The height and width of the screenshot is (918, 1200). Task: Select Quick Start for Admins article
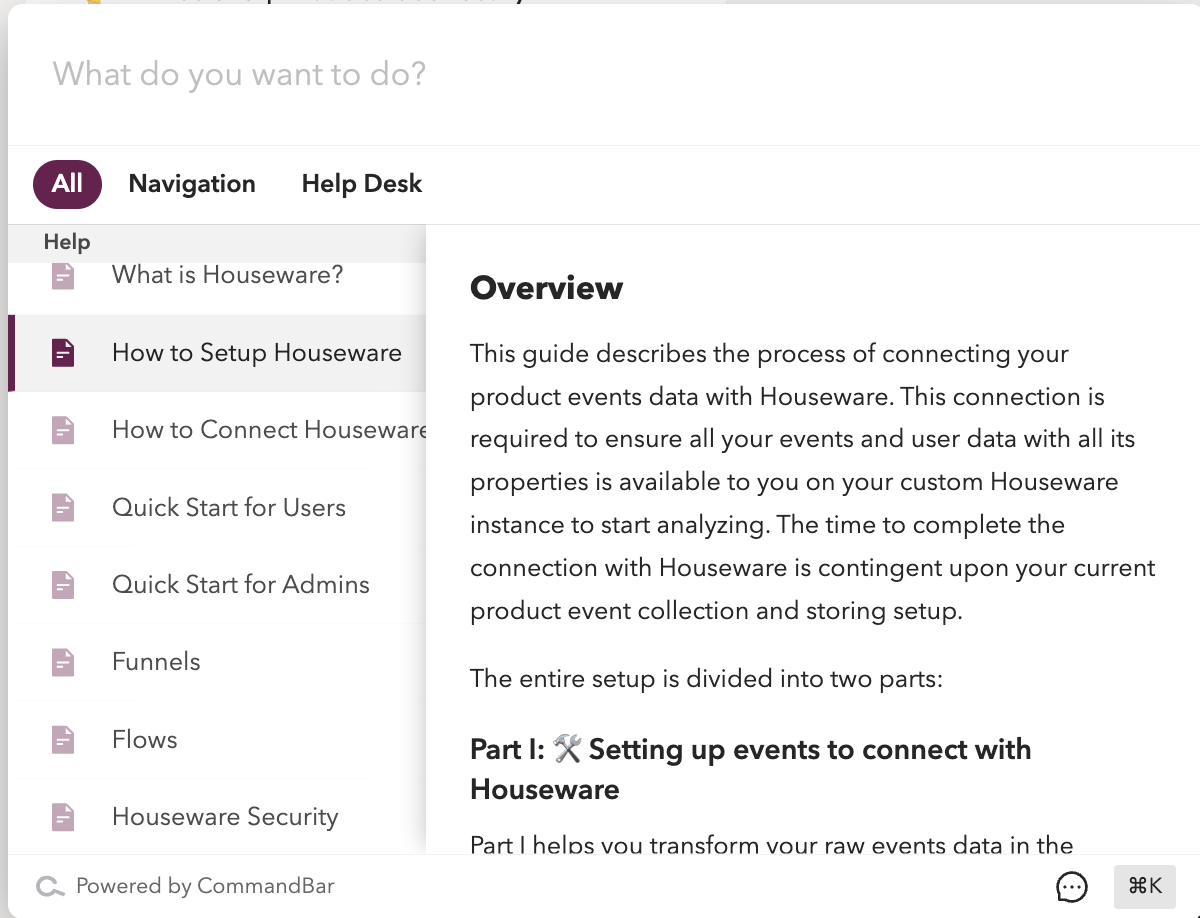click(241, 585)
